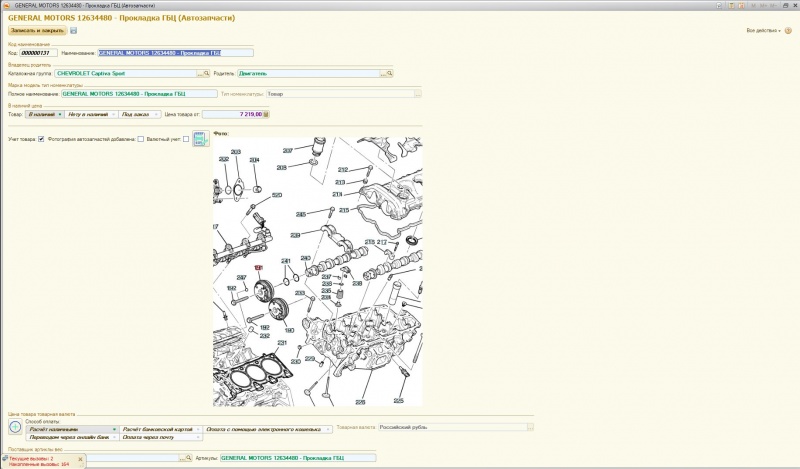Select the Нету в наличии option
The height and width of the screenshot is (469, 800).
[x=92, y=114]
